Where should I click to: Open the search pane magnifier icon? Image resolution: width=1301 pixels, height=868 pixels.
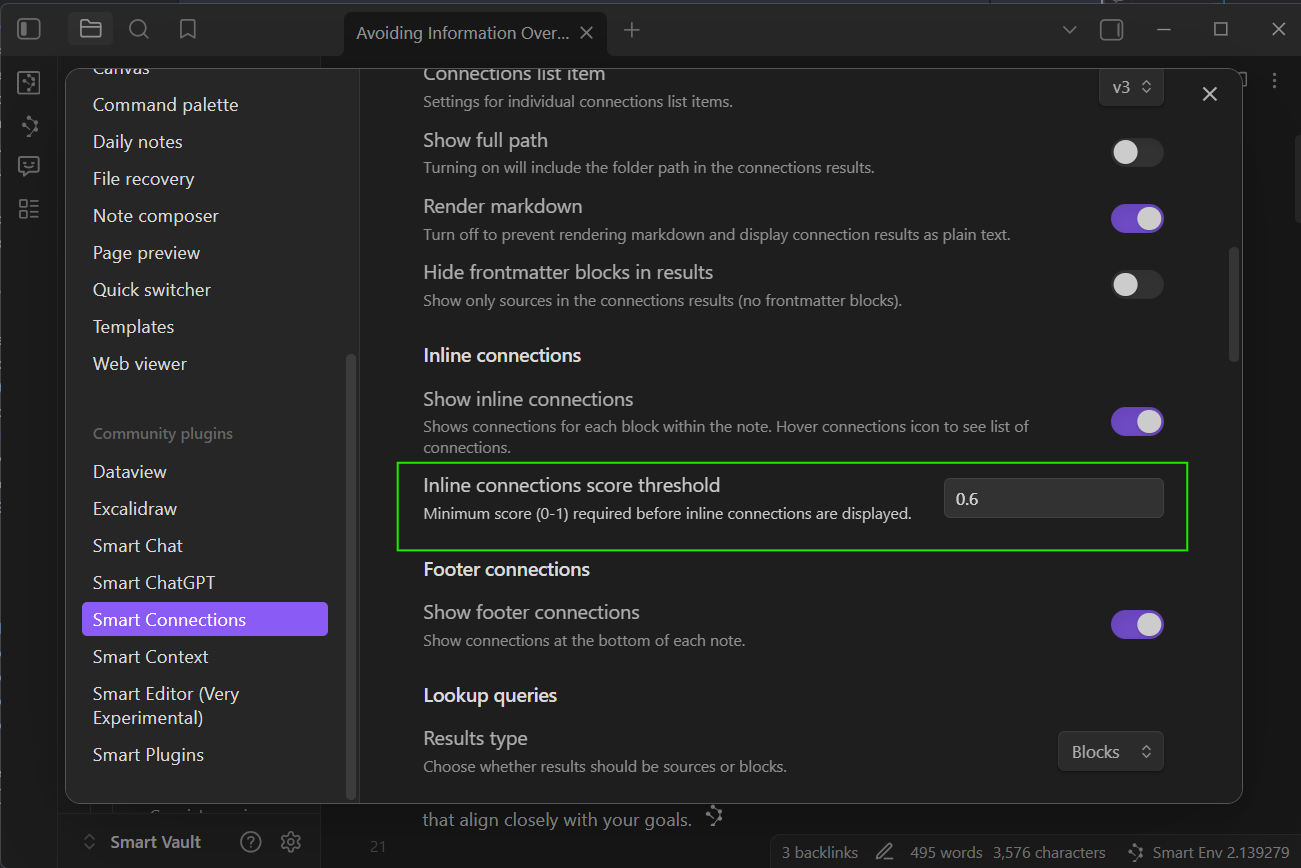tap(139, 29)
